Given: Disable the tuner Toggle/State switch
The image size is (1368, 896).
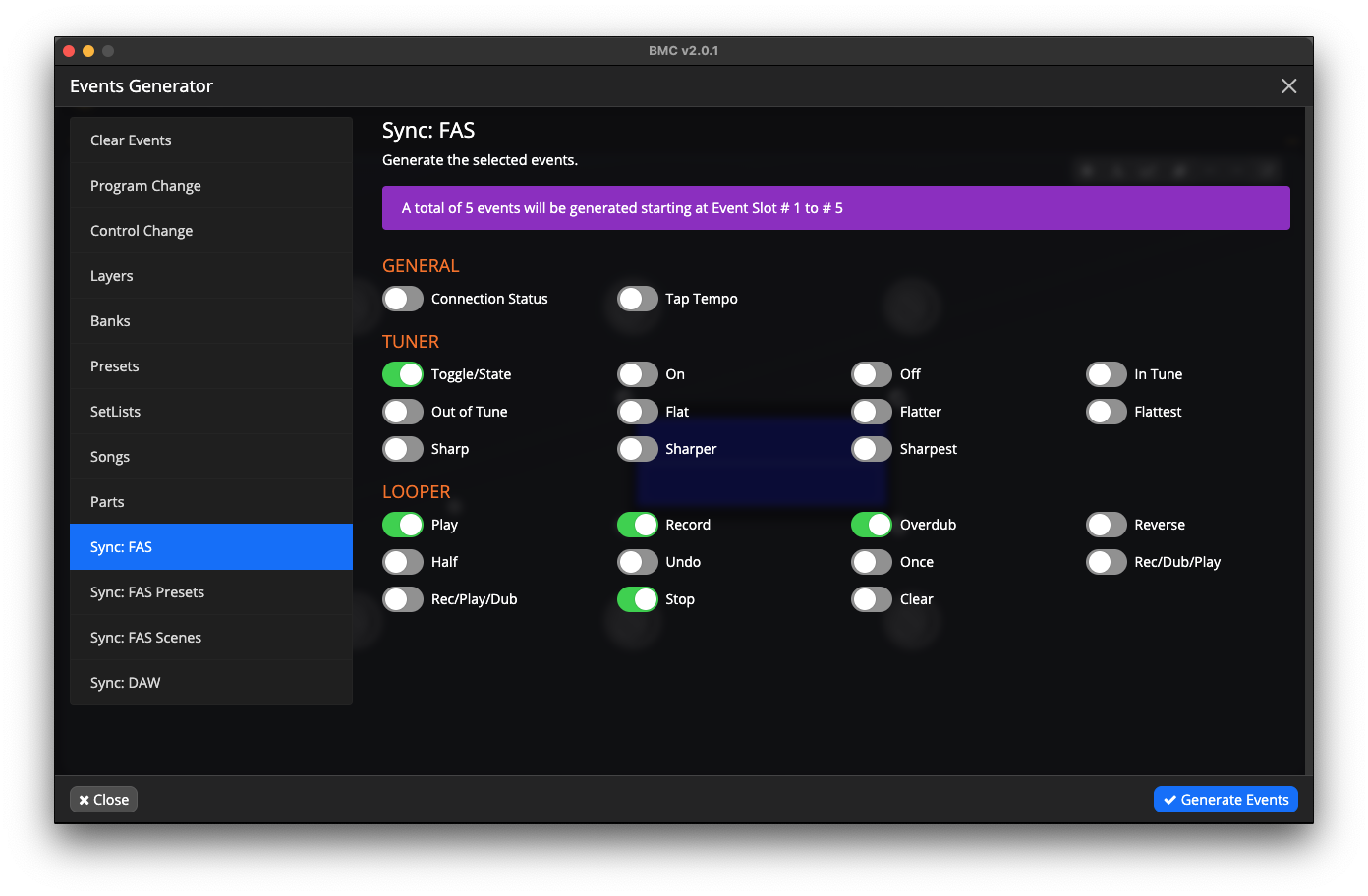Looking at the screenshot, I should (x=403, y=374).
